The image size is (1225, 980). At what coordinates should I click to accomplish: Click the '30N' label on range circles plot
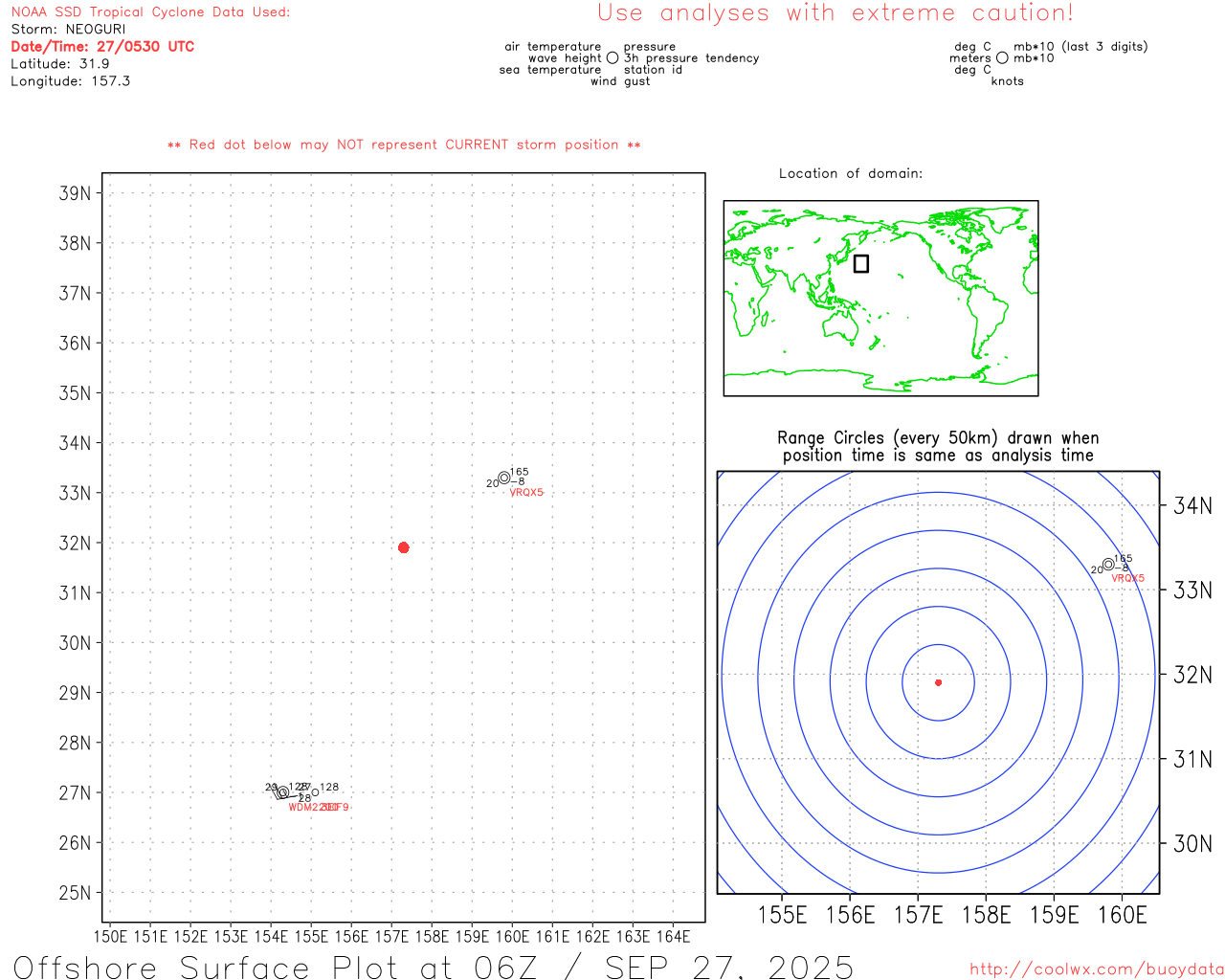1192,843
